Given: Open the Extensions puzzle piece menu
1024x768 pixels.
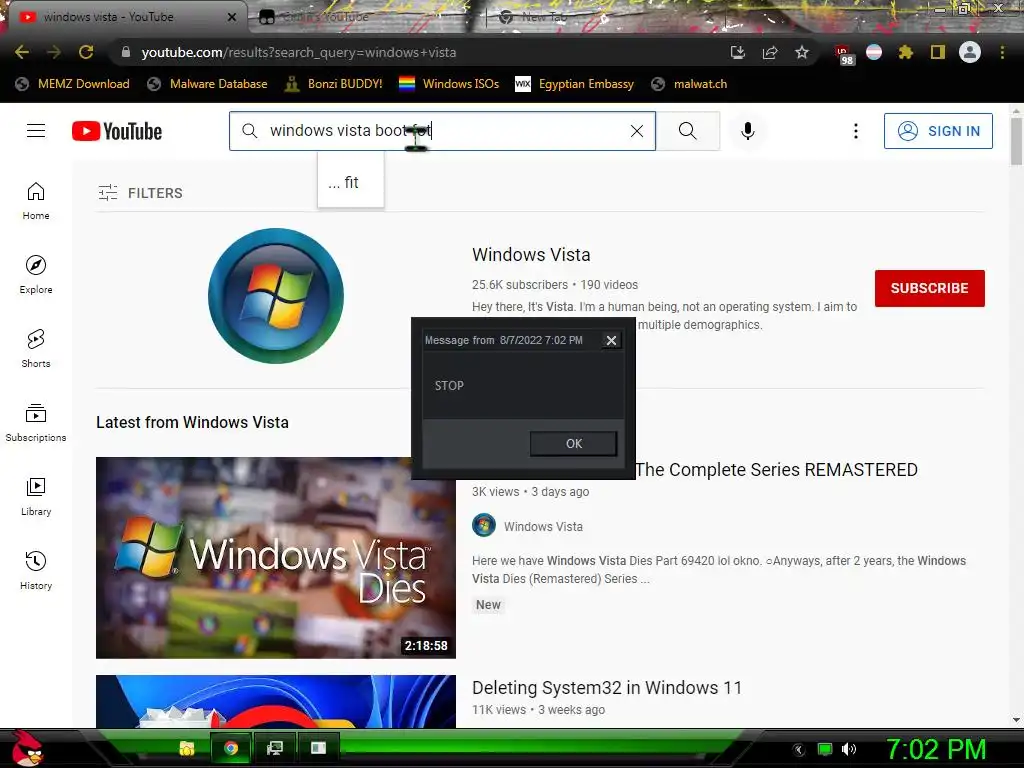Looking at the screenshot, I should coord(905,52).
